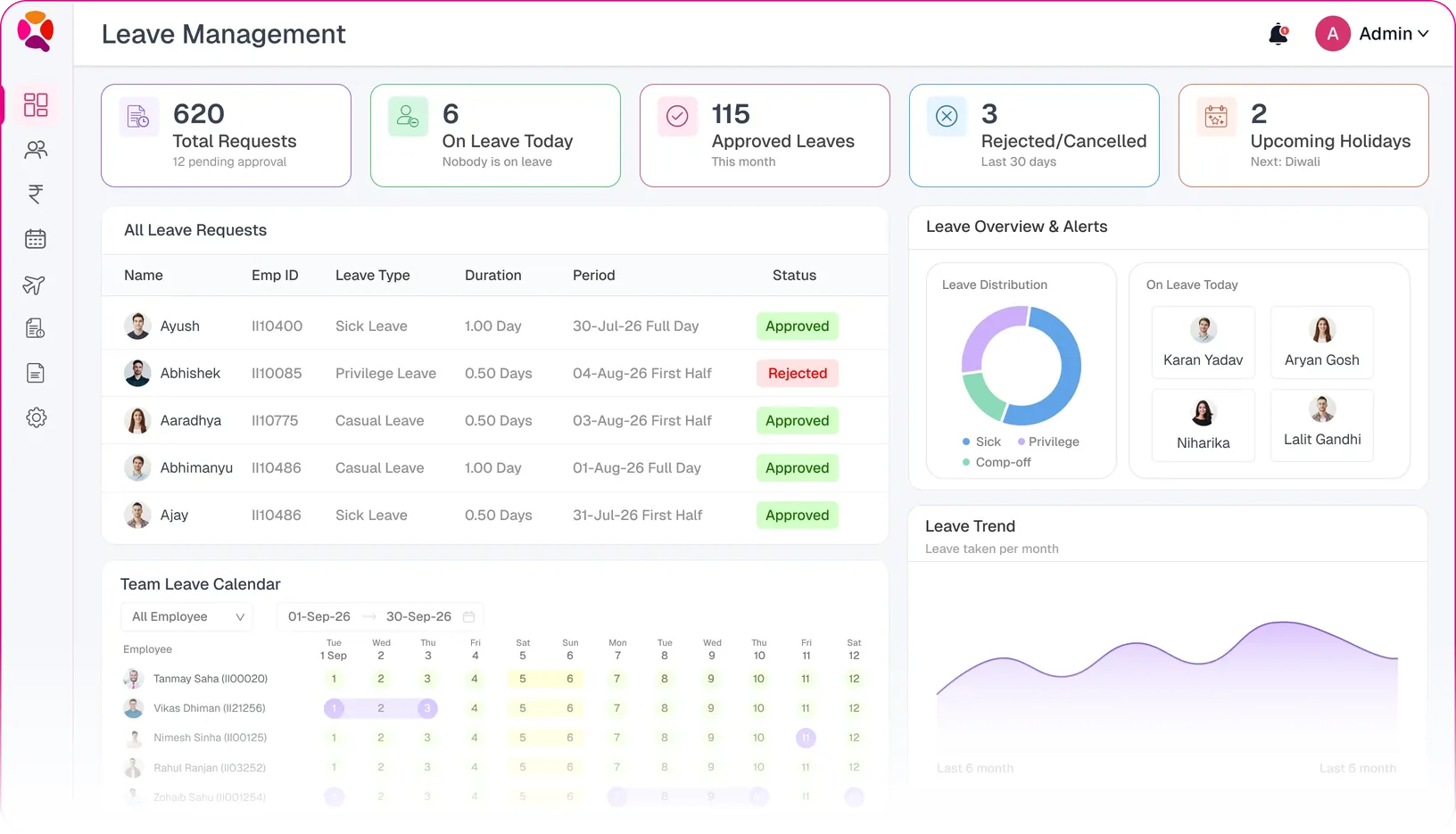Click the Rejected/Cancelled cross icon
The image size is (1456, 834).
(947, 117)
